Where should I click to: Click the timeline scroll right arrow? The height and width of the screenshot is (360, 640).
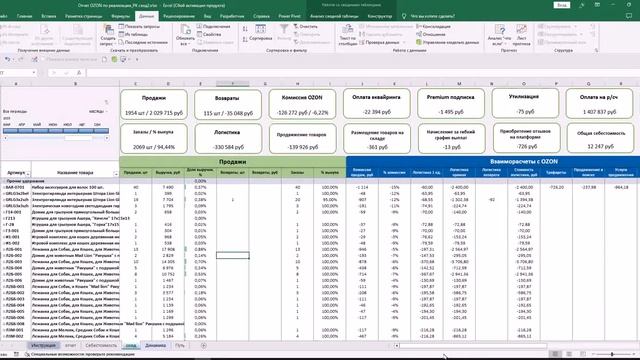[x=107, y=138]
